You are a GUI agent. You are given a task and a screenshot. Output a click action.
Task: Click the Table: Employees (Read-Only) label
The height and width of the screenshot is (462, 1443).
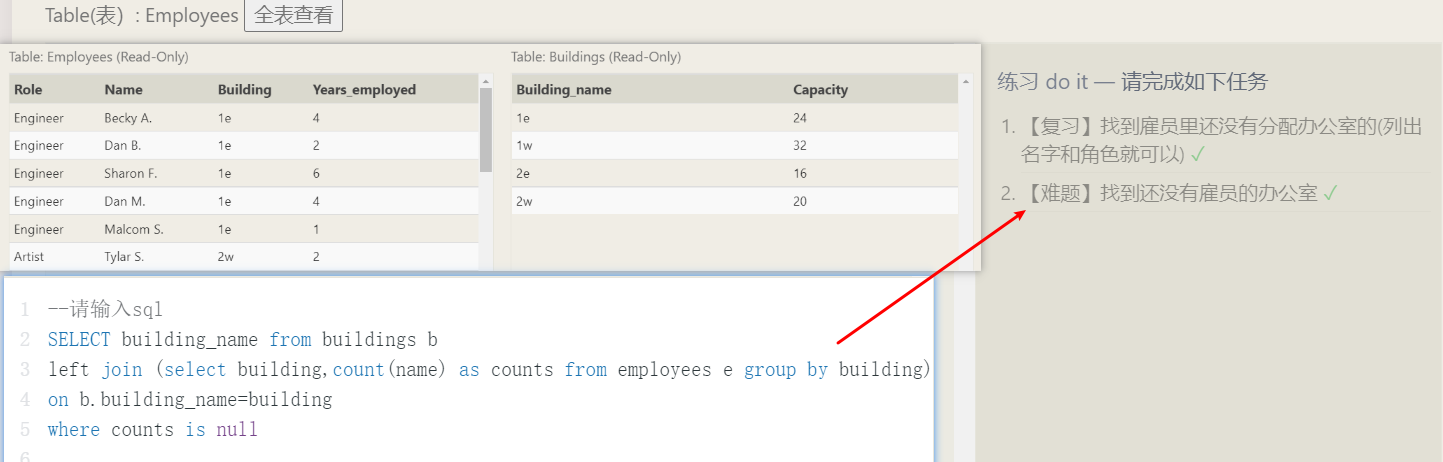pyautogui.click(x=98, y=57)
